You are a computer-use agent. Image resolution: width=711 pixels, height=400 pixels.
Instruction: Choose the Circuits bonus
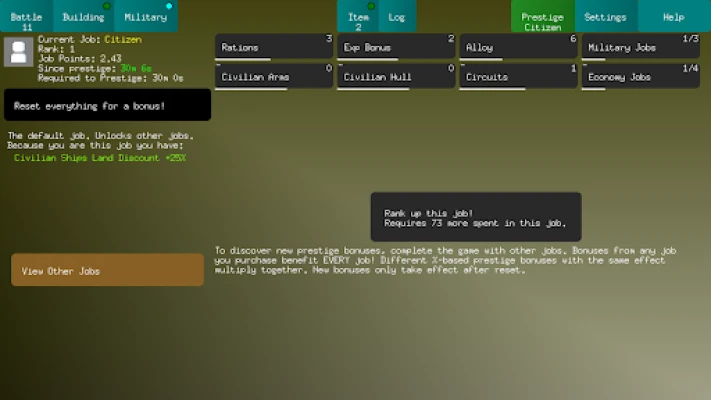[x=519, y=76]
